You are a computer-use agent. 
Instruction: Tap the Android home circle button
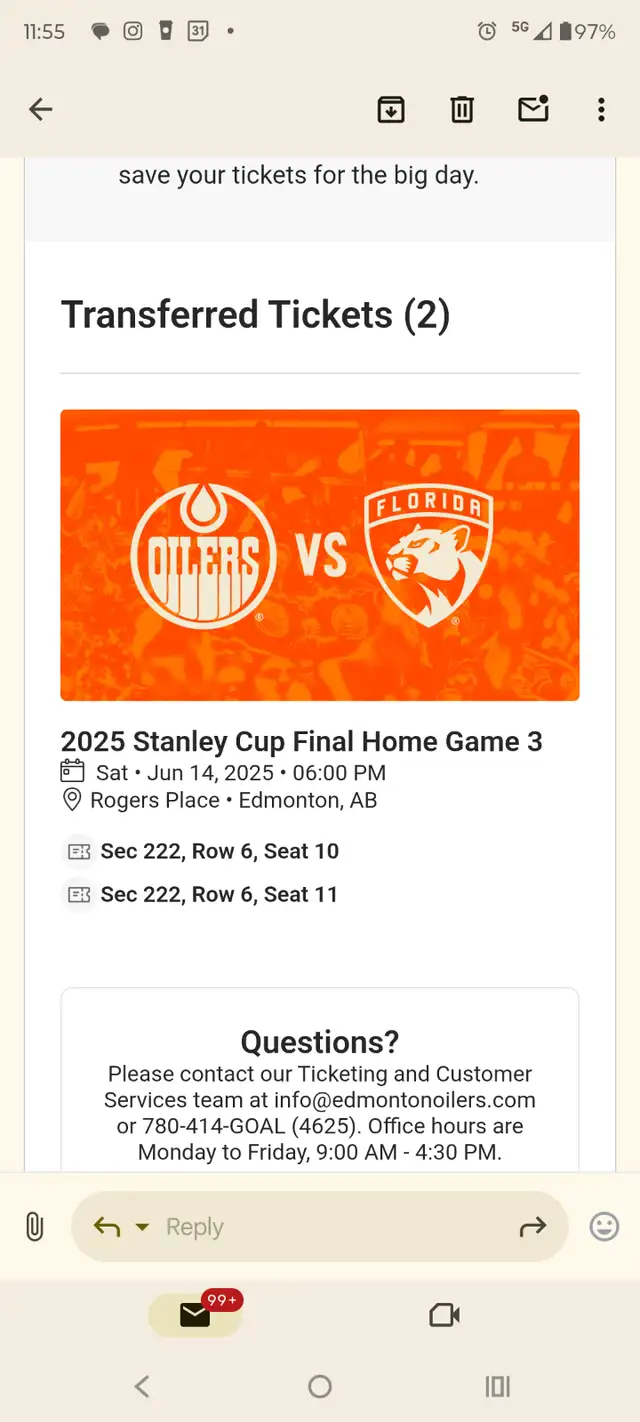[320, 1386]
